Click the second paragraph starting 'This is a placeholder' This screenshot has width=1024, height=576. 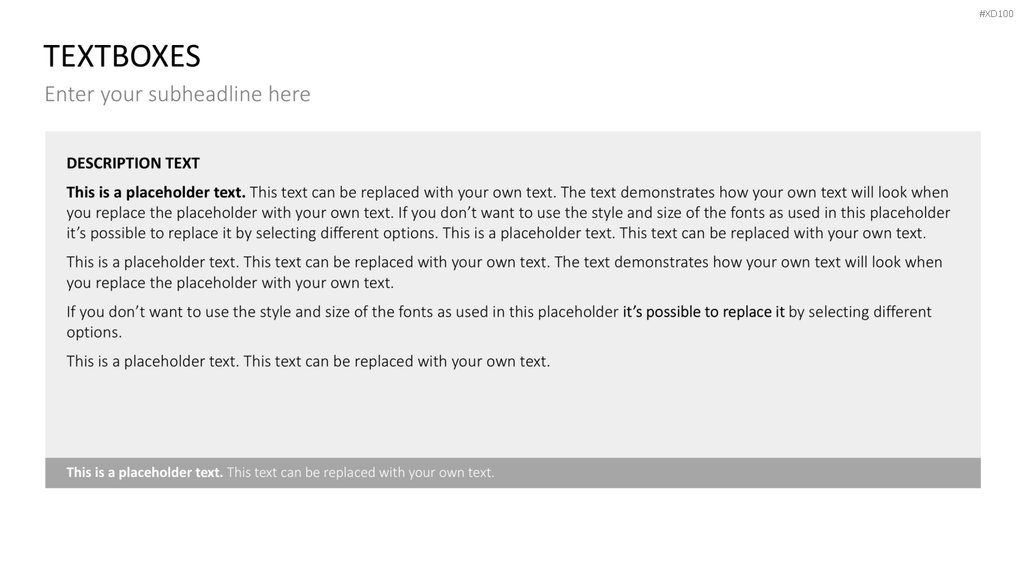click(x=504, y=272)
